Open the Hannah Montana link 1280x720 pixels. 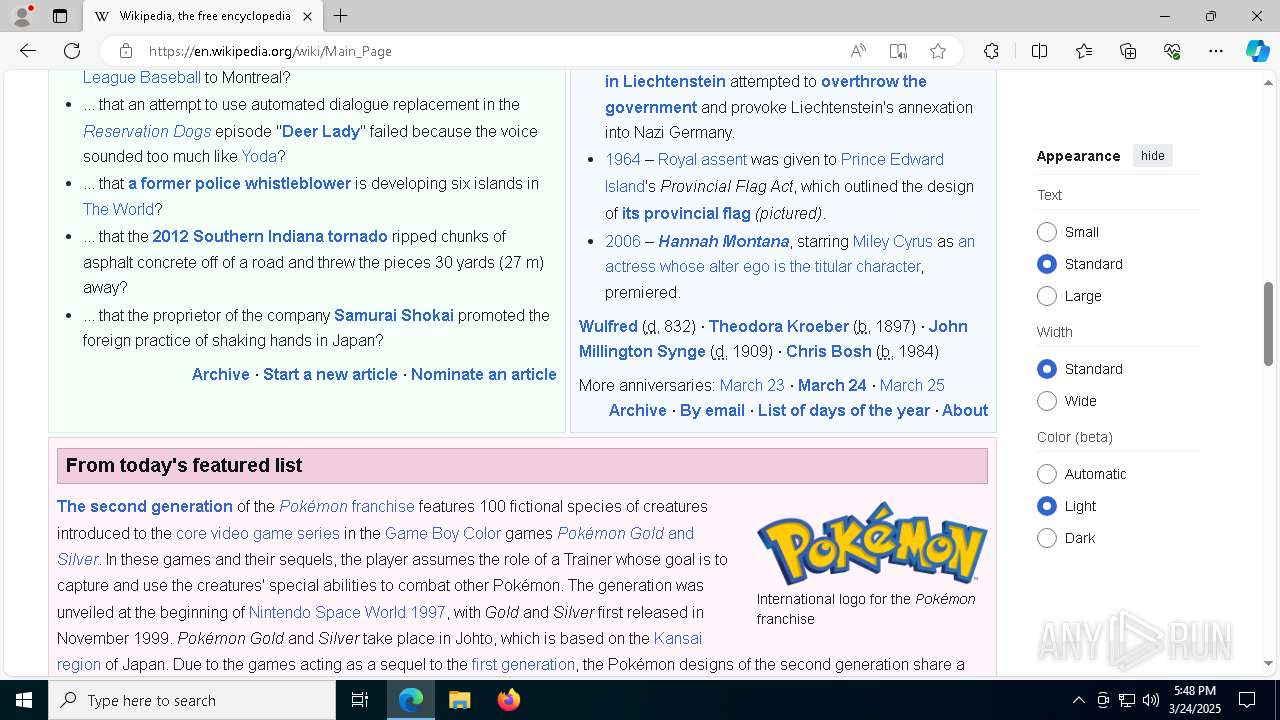724,241
